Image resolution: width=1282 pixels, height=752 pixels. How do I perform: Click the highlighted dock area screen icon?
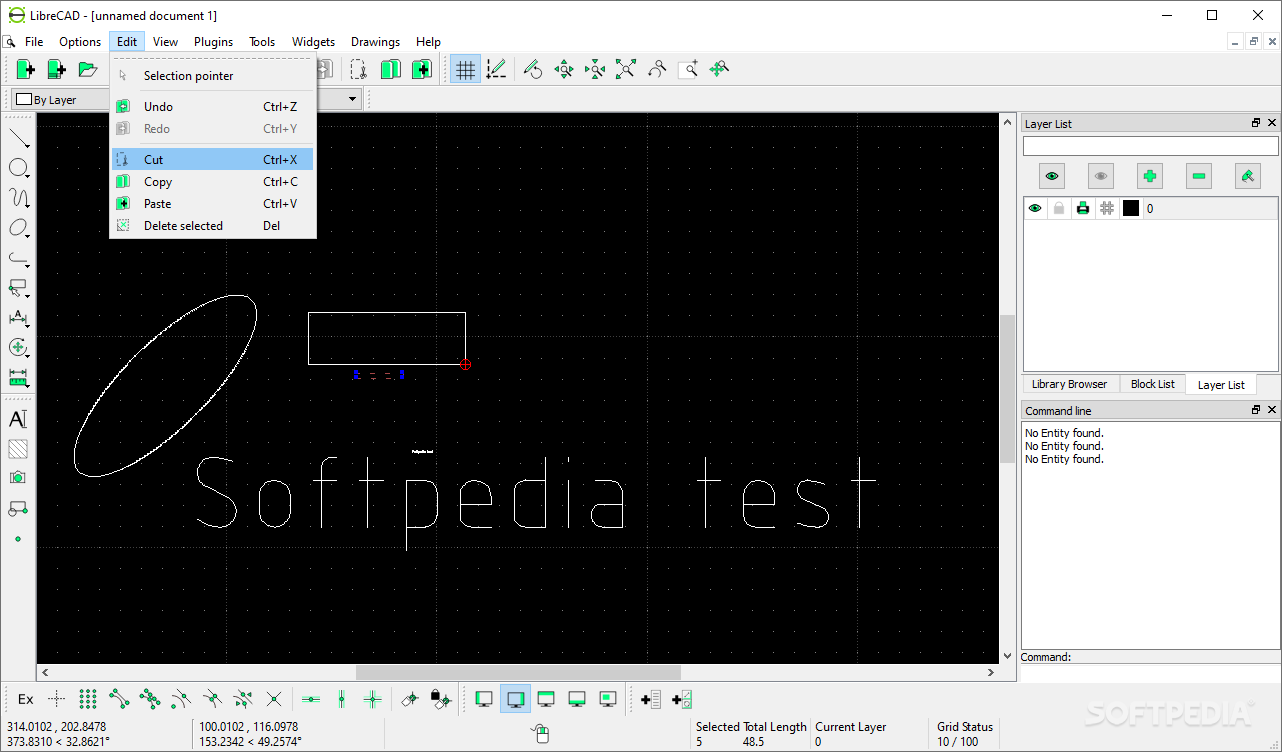pyautogui.click(x=516, y=699)
